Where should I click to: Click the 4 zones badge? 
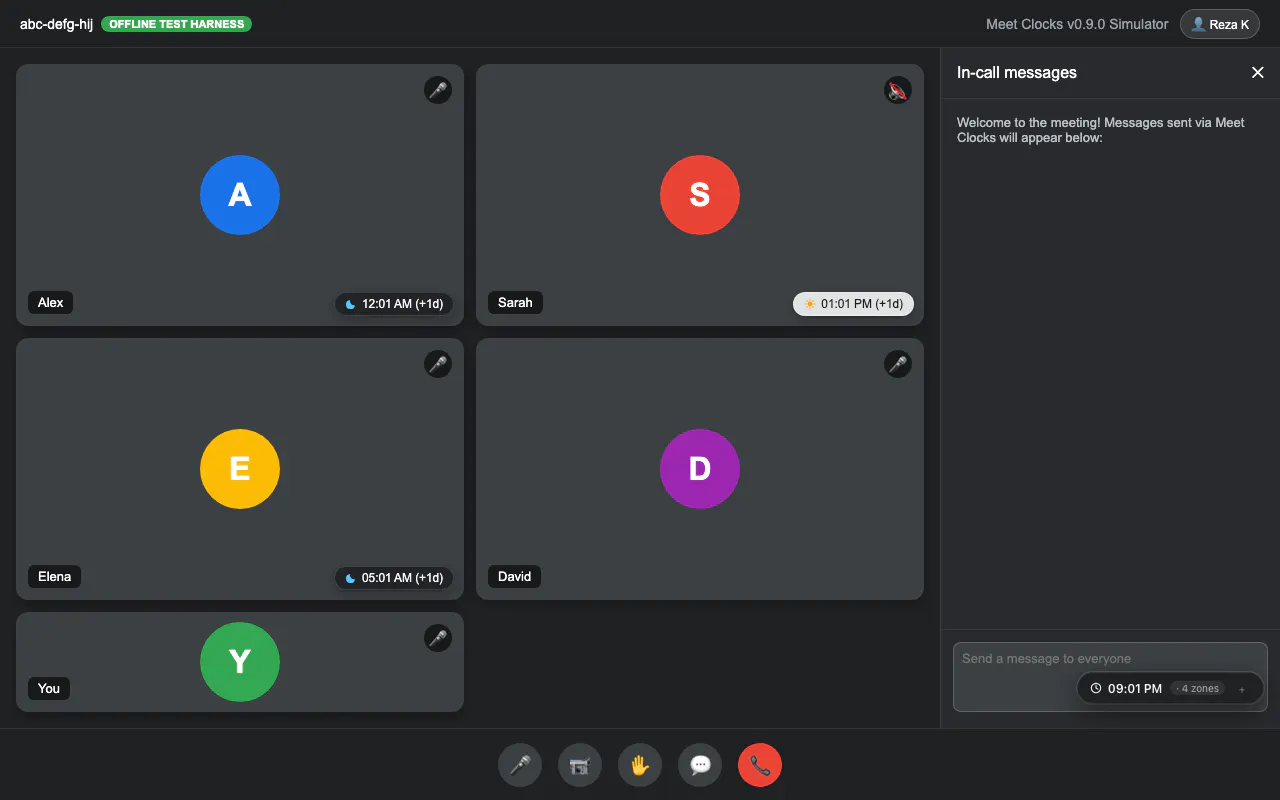tap(1198, 689)
